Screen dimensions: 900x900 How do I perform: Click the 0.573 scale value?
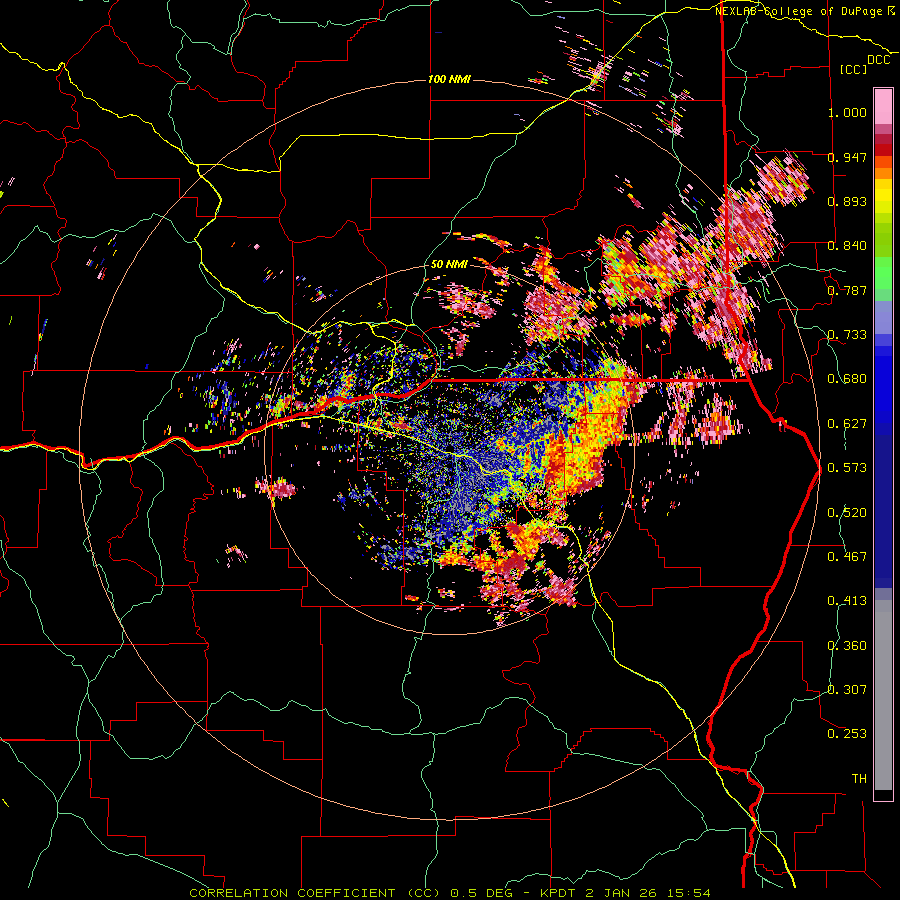(847, 468)
